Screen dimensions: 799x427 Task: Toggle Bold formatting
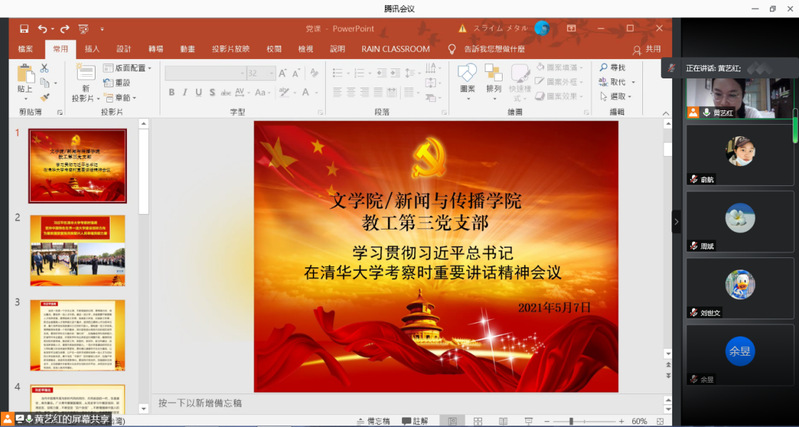click(172, 92)
